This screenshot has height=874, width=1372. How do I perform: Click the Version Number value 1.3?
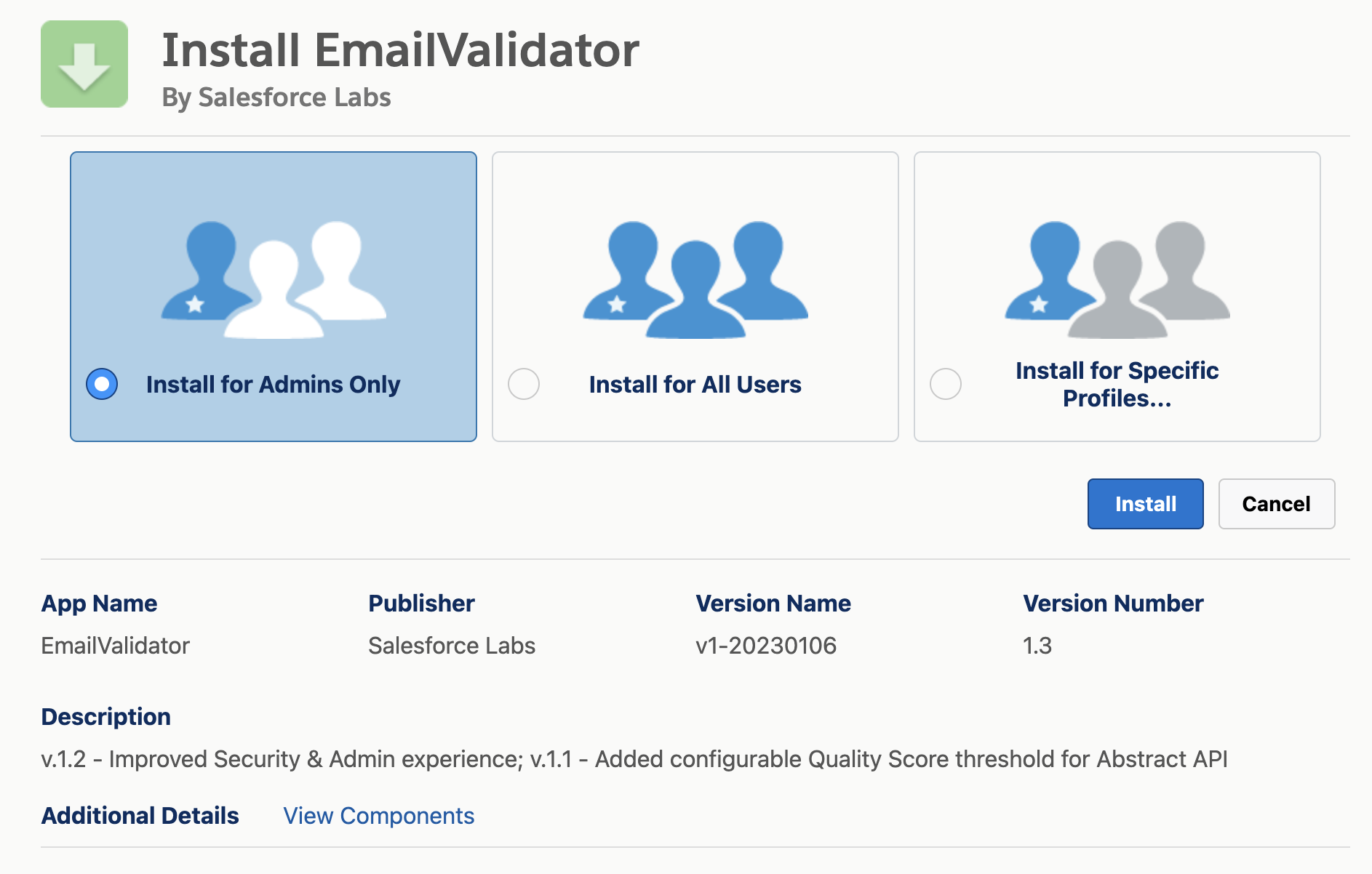(1037, 646)
